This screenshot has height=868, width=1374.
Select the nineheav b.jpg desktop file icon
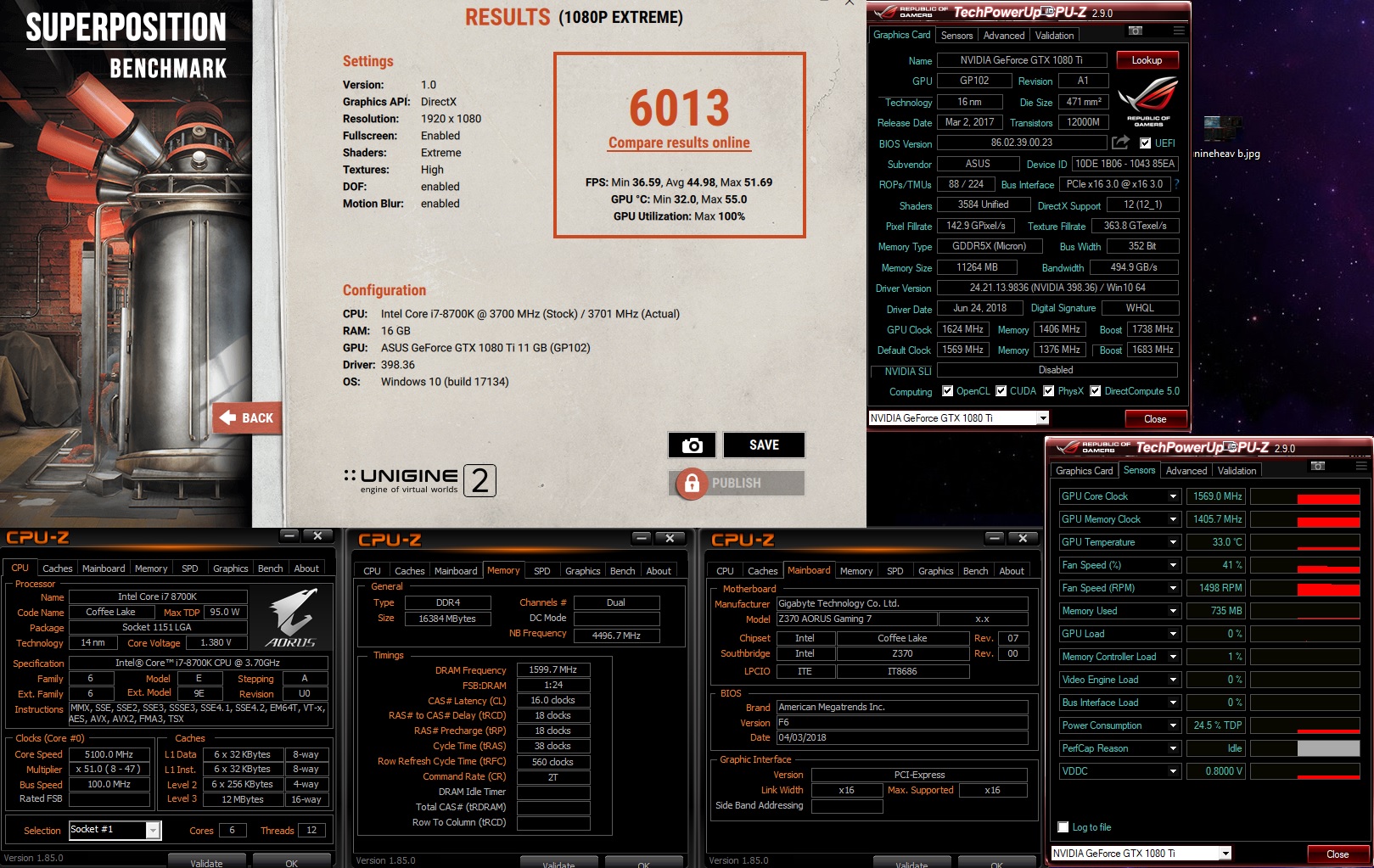coord(1222,131)
